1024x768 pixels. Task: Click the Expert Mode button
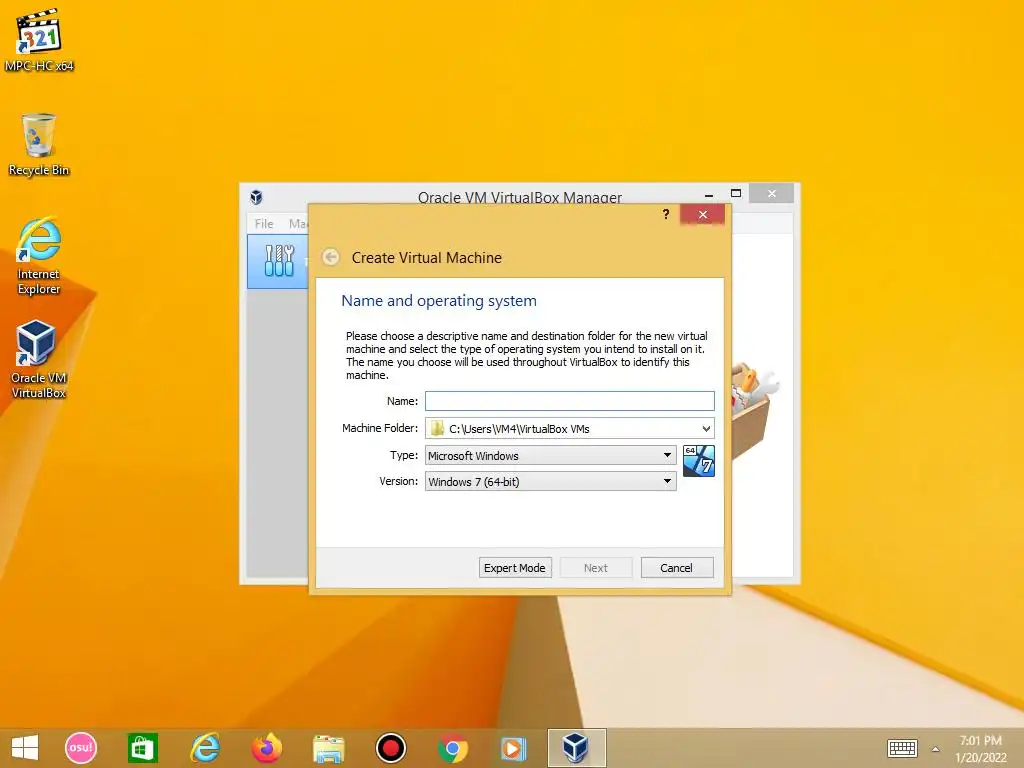point(515,568)
